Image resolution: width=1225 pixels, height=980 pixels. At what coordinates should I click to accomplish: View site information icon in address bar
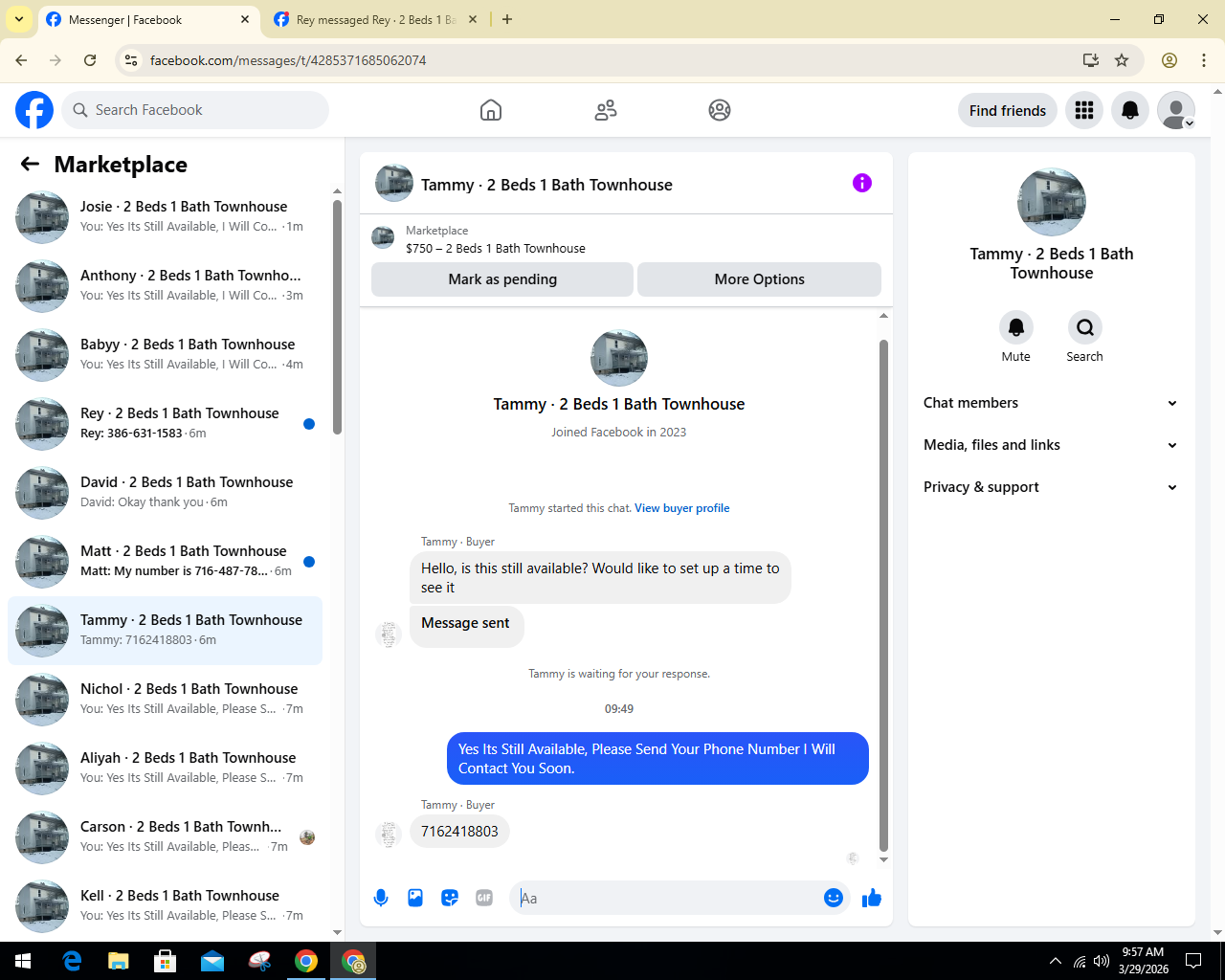(132, 60)
